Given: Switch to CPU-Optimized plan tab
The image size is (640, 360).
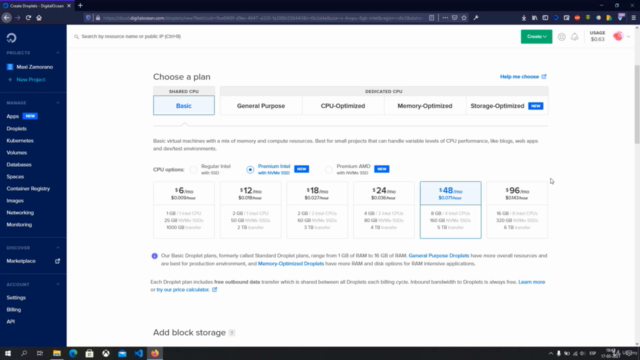Looking at the screenshot, I should [x=343, y=106].
